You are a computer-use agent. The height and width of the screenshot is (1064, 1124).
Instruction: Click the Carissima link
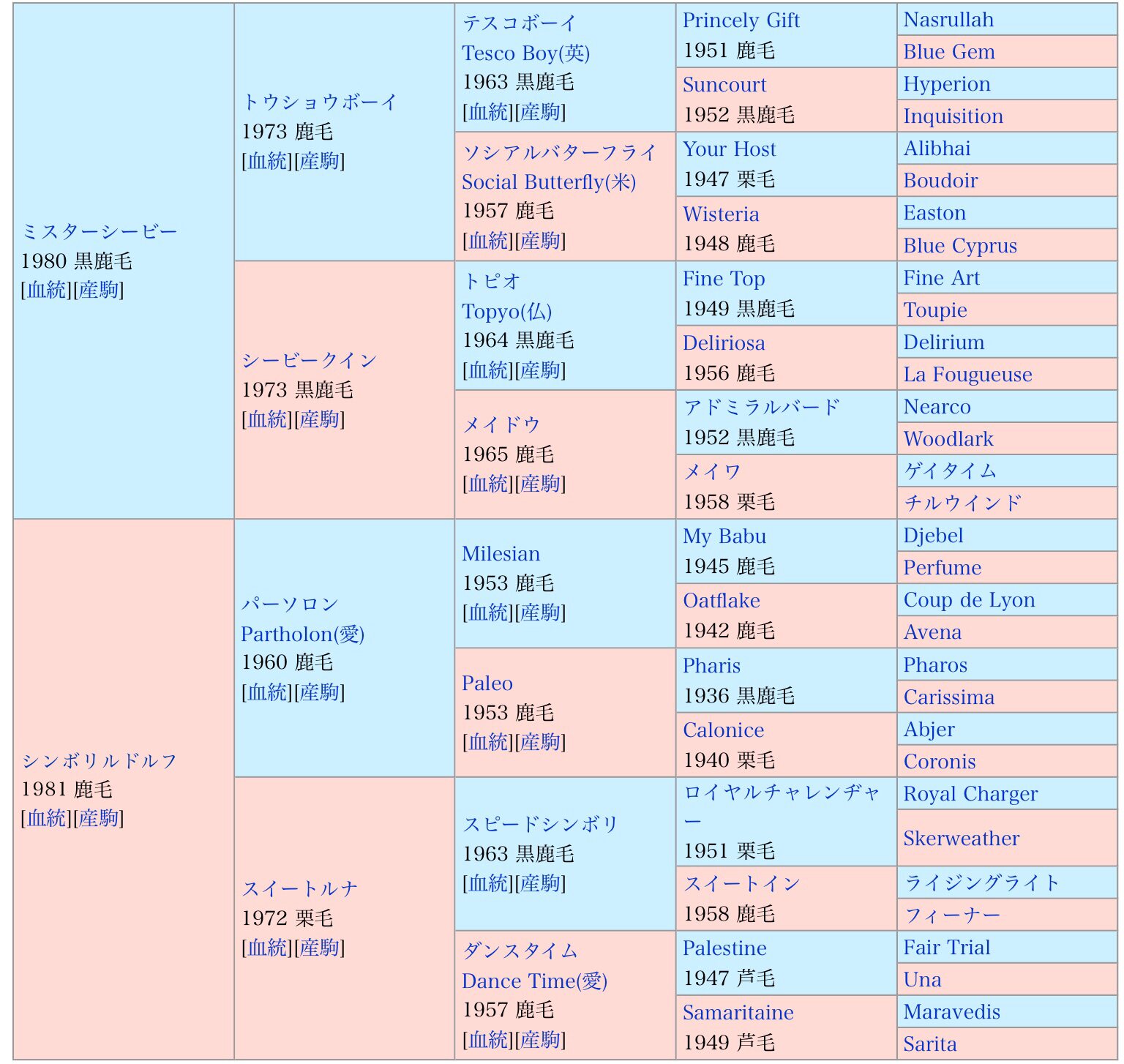tap(948, 697)
